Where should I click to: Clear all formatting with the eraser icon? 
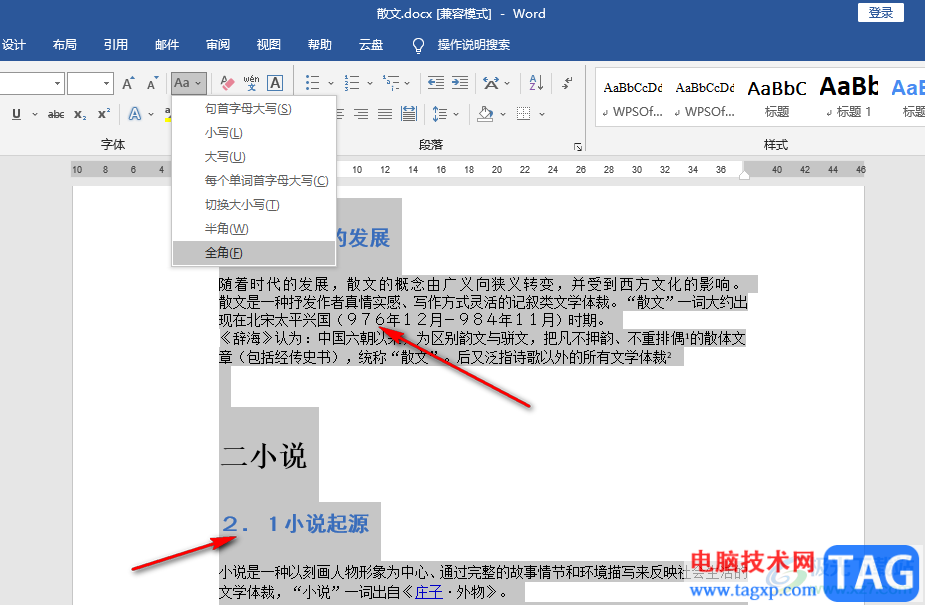(x=227, y=84)
